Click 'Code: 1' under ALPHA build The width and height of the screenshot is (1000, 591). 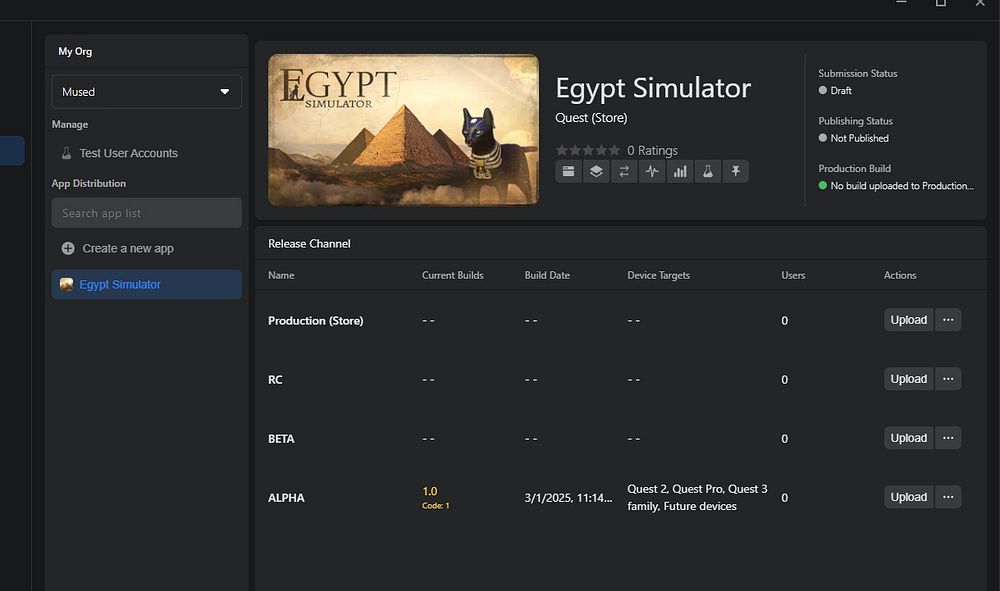coord(436,506)
